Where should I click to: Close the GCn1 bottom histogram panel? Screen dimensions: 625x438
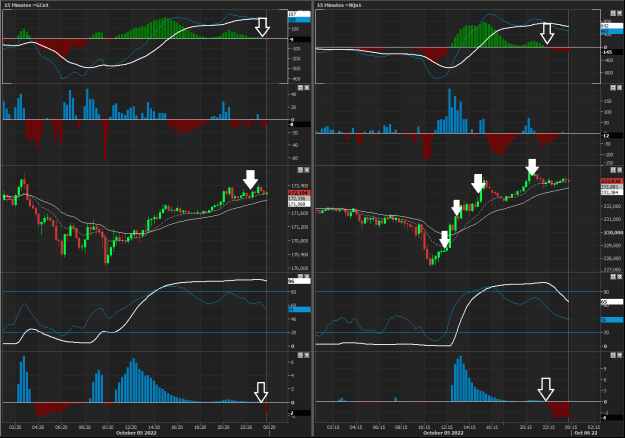[307, 355]
